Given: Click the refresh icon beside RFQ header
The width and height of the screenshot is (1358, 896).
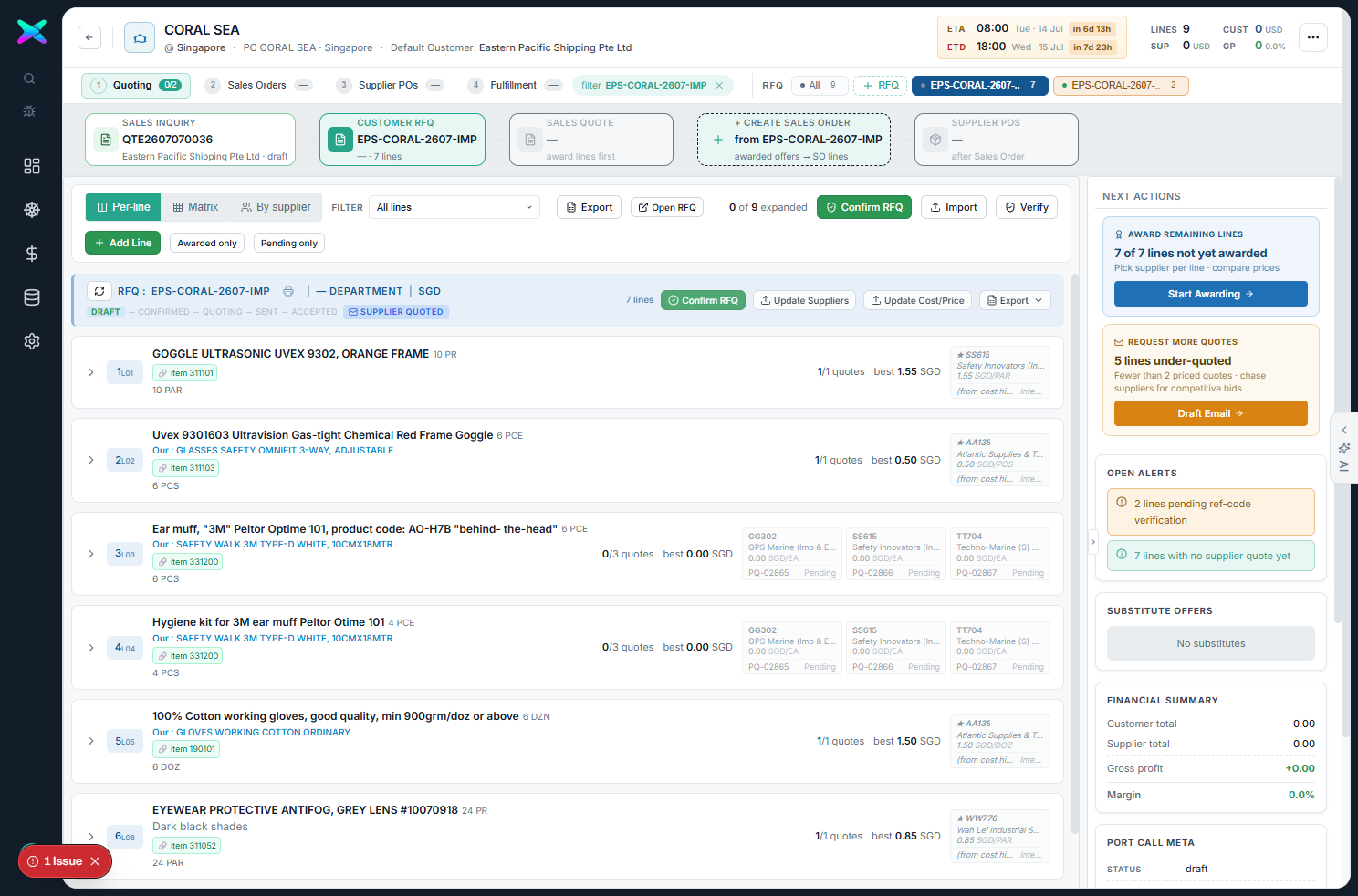Looking at the screenshot, I should 99,291.
